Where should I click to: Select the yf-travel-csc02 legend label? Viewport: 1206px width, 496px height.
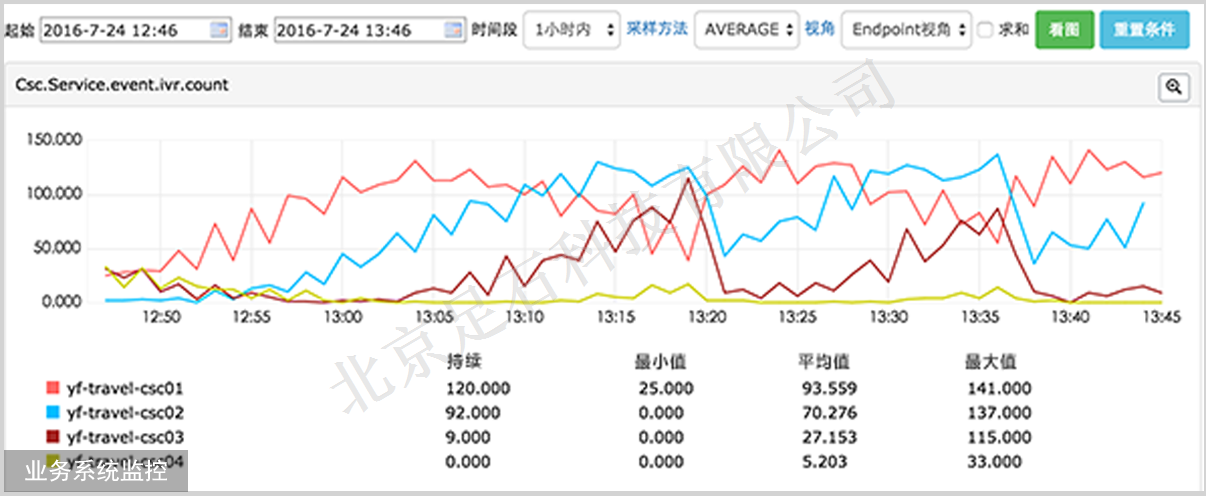124,412
